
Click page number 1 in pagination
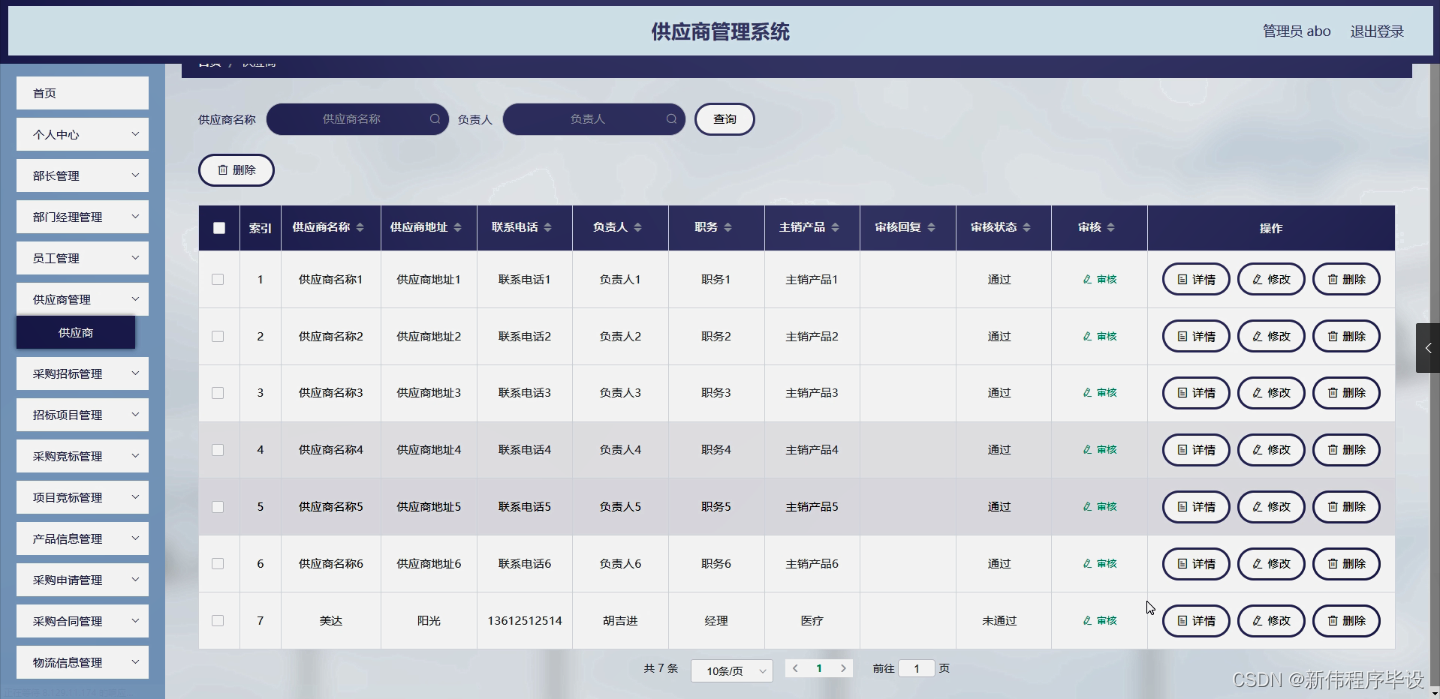pyautogui.click(x=819, y=670)
